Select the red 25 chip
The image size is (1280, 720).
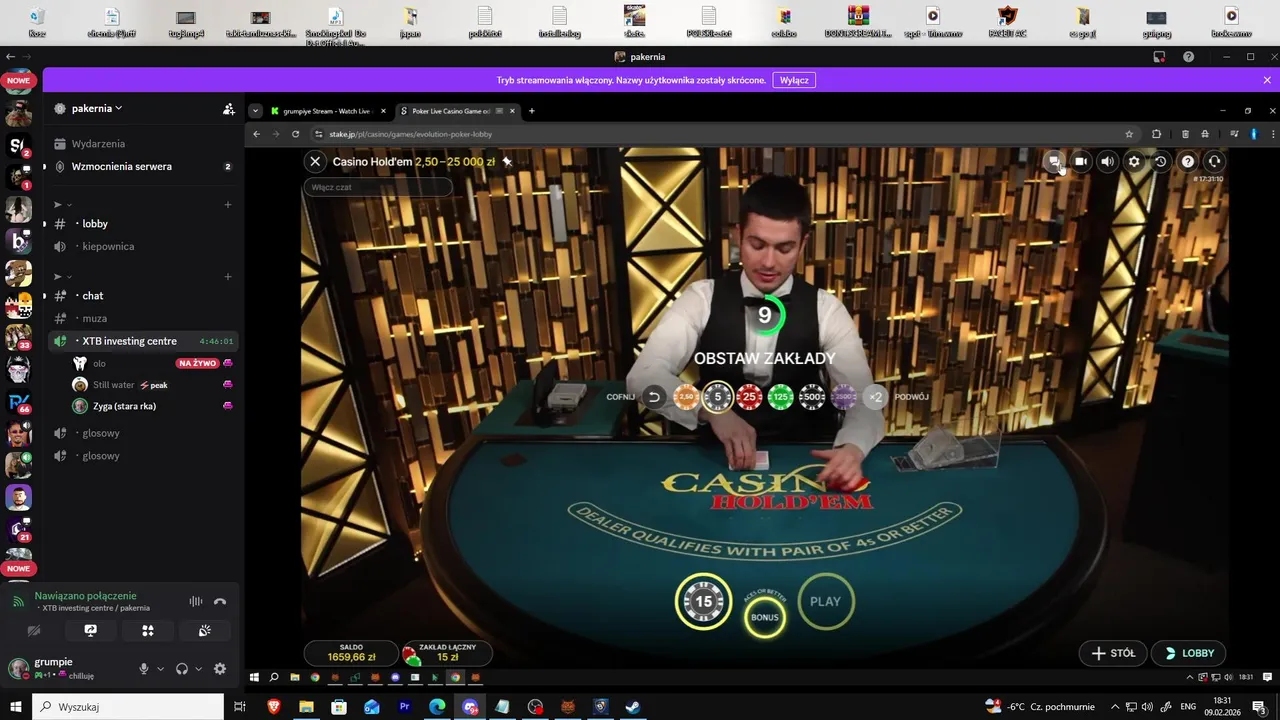pos(749,397)
